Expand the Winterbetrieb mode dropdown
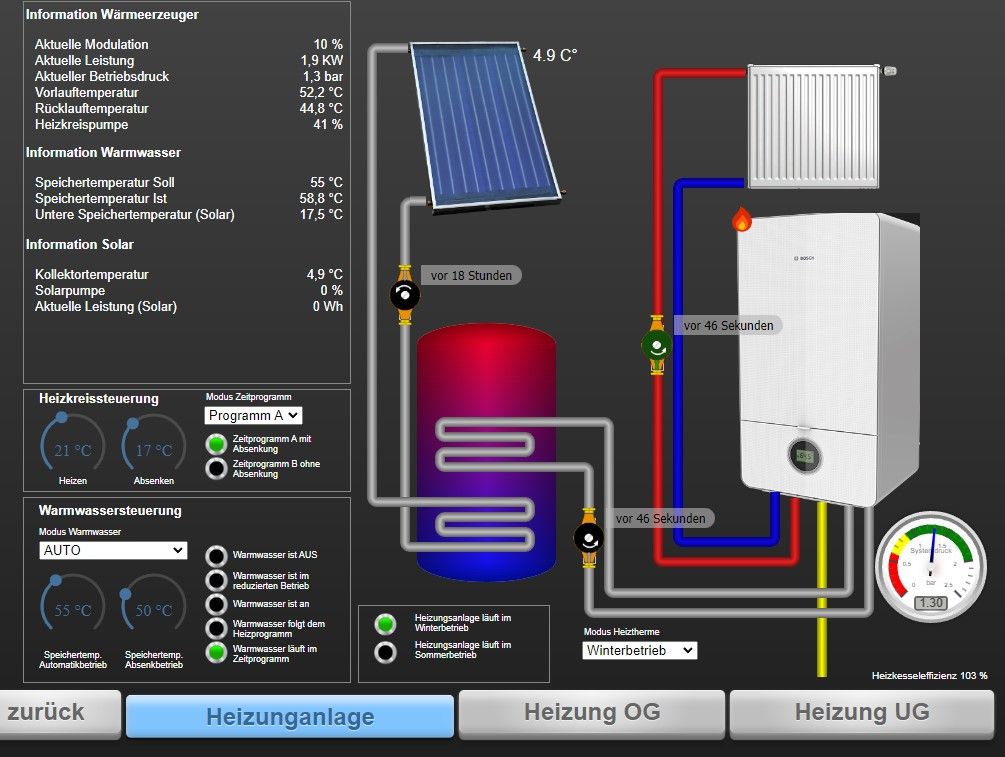 pos(640,650)
